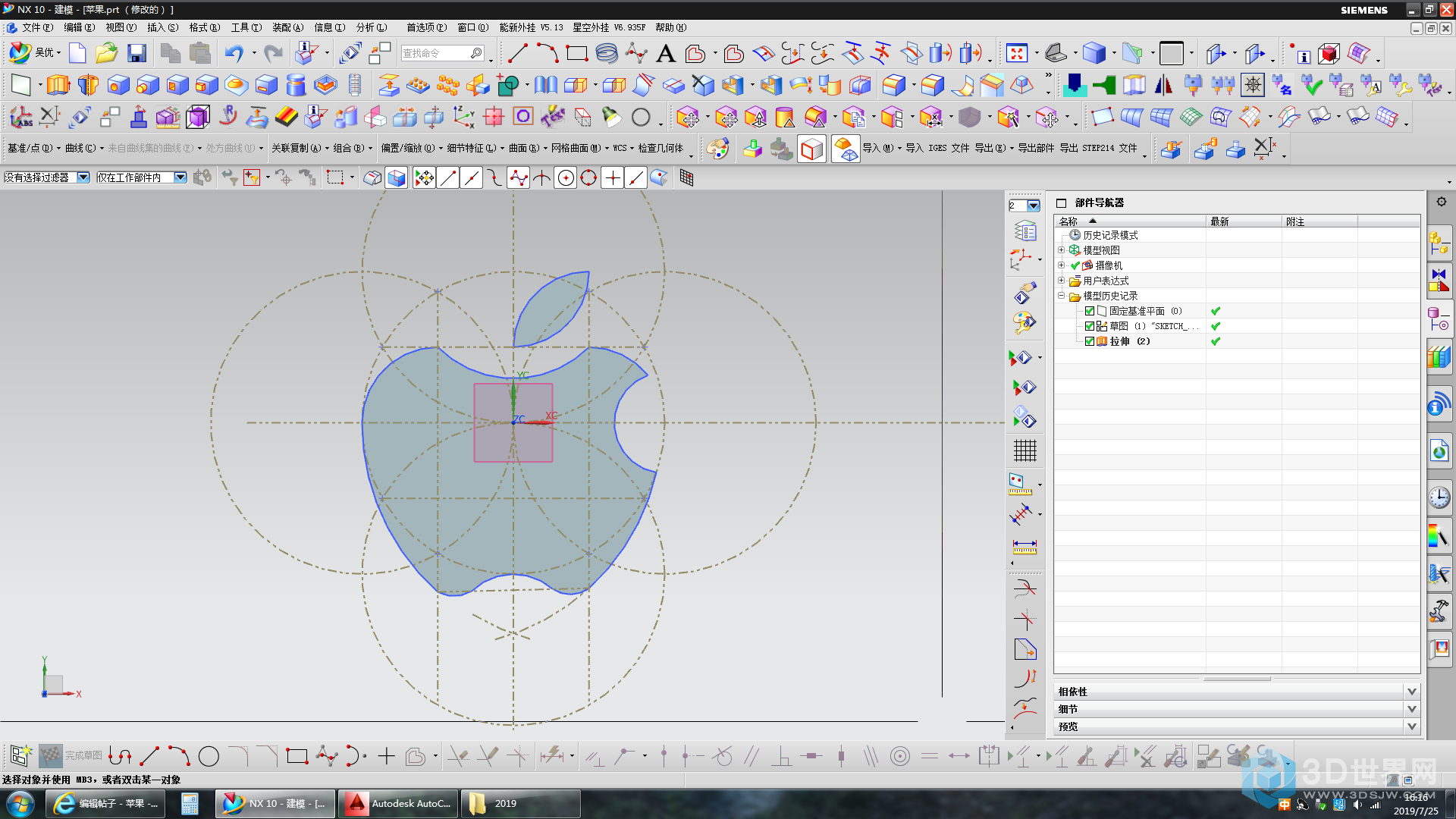Click the 查找命令 search field

(443, 53)
